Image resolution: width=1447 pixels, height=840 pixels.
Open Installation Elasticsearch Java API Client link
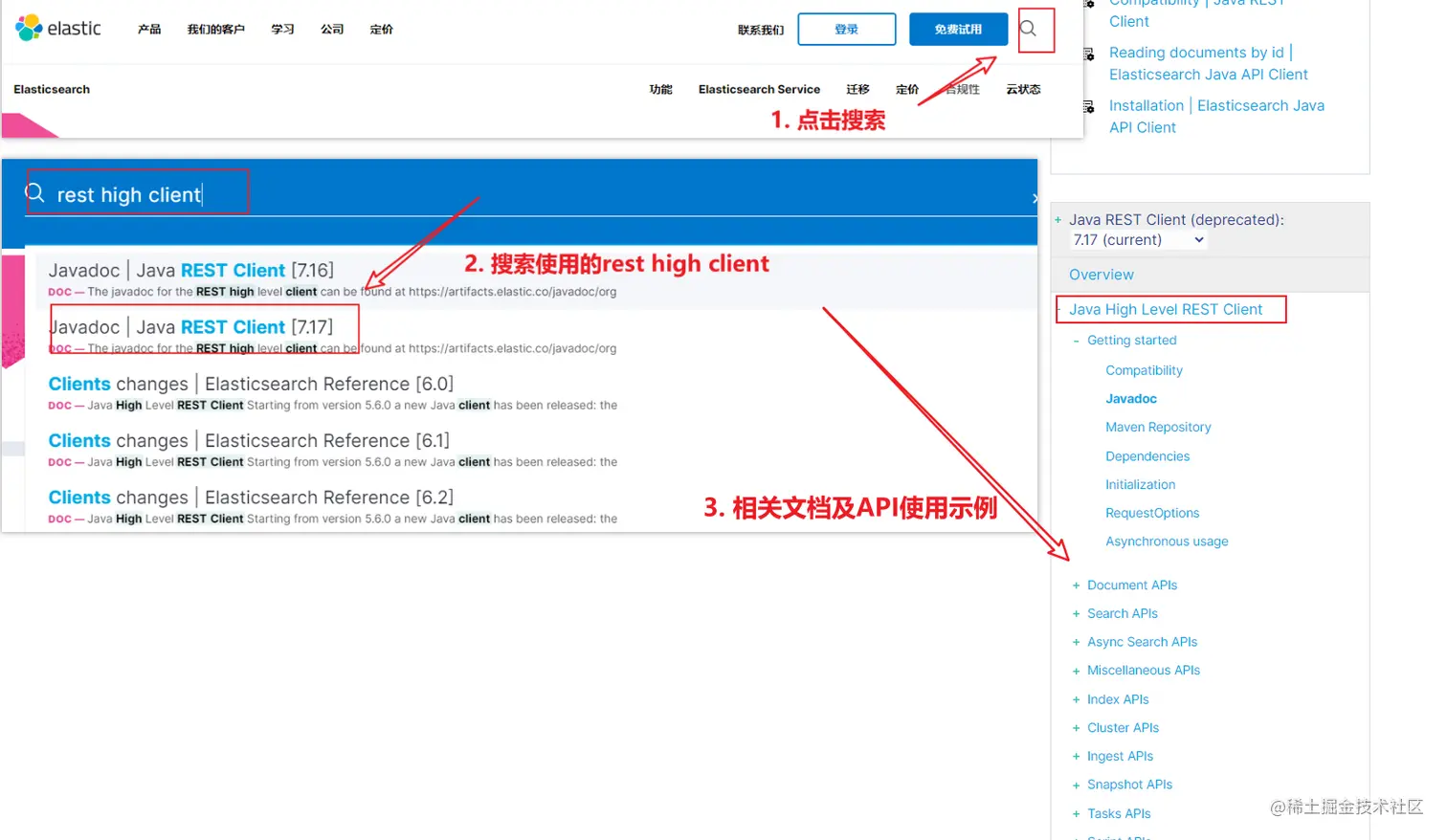pyautogui.click(x=1216, y=117)
